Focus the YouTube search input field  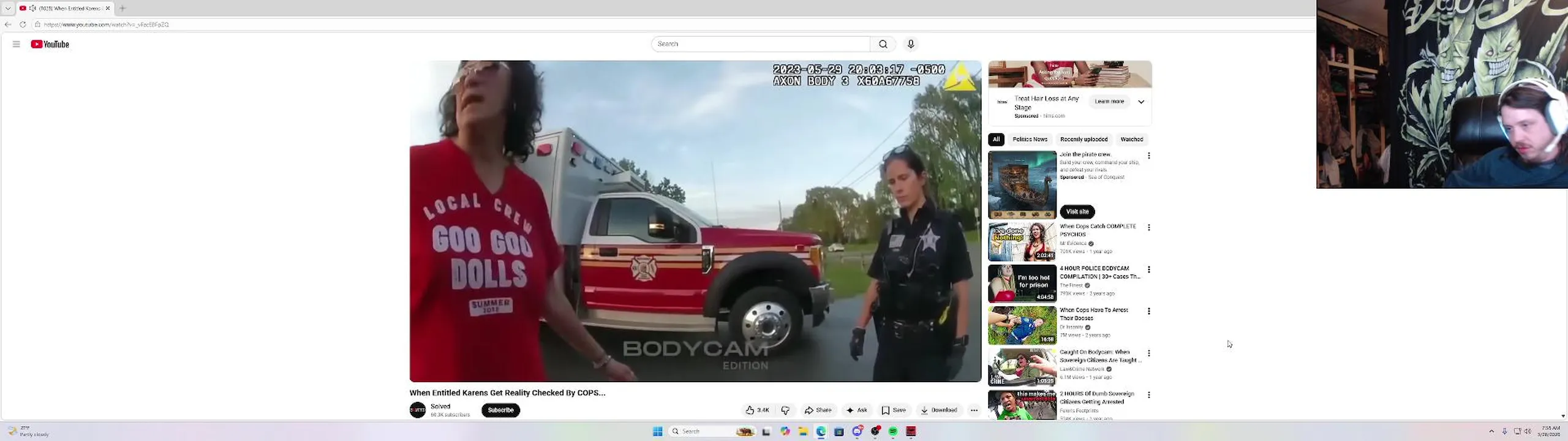[760, 44]
